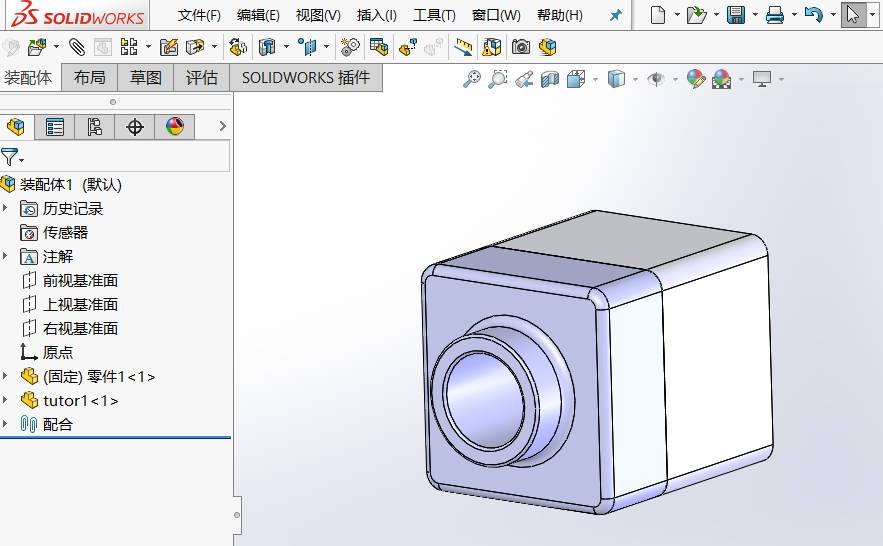This screenshot has height=546, width=883.
Task: Click the Zoom to Area icon
Action: pos(498,79)
